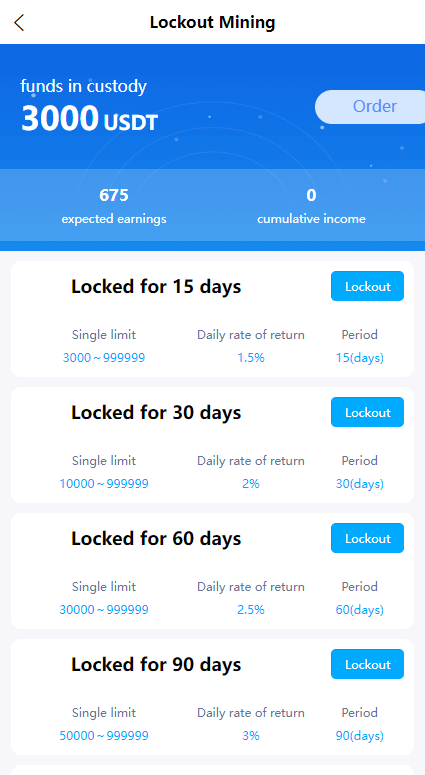
Task: Select the Locked for 90 days title
Action: pyautogui.click(x=156, y=665)
